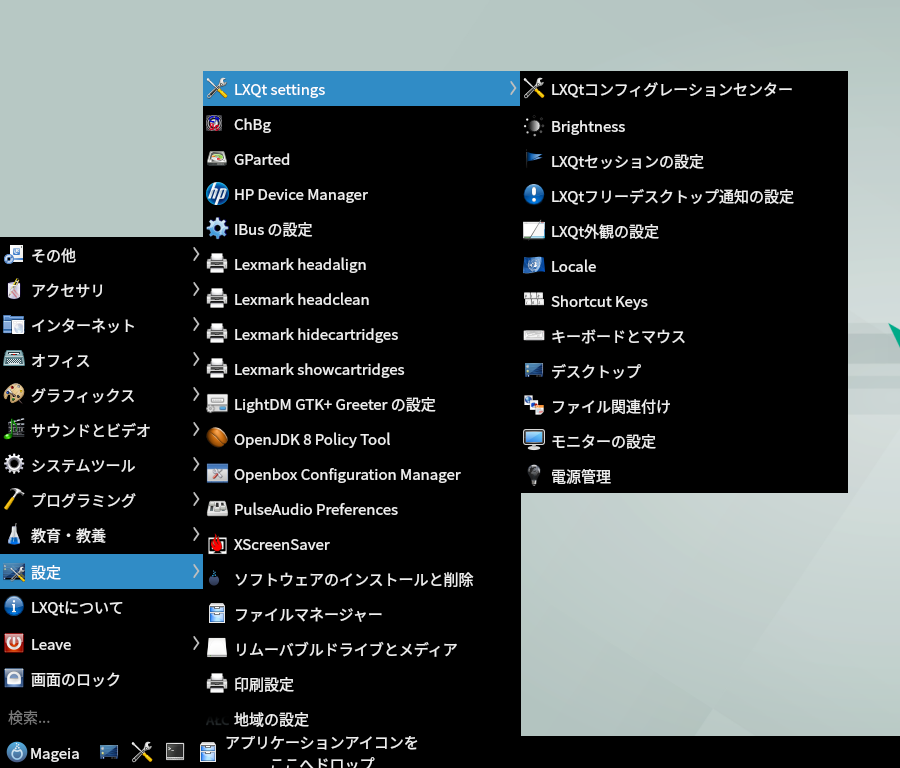
Task: Click the LXQt appearance settings icon
Action: click(x=534, y=230)
